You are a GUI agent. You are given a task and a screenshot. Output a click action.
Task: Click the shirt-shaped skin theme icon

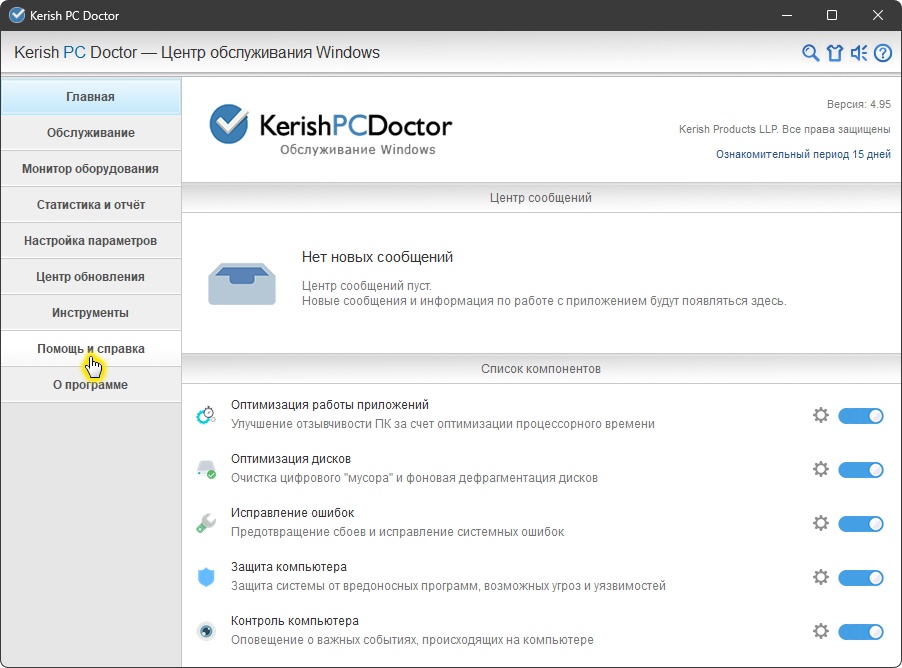(835, 53)
